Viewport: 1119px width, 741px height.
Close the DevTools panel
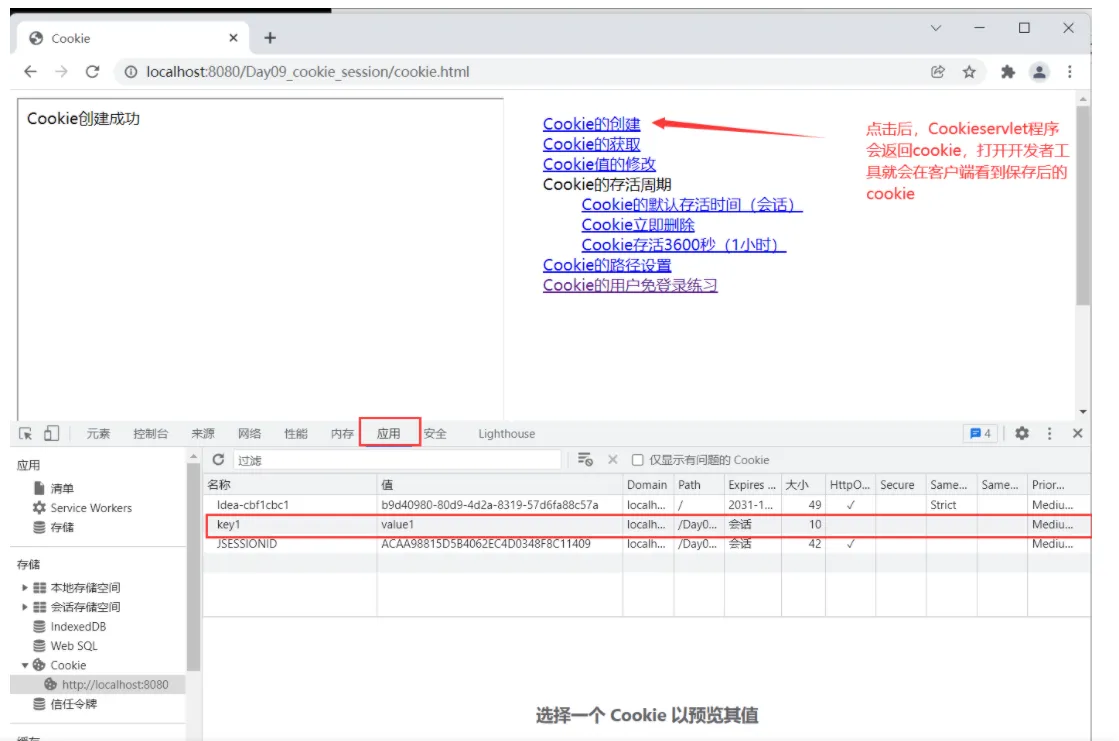coord(1078,433)
